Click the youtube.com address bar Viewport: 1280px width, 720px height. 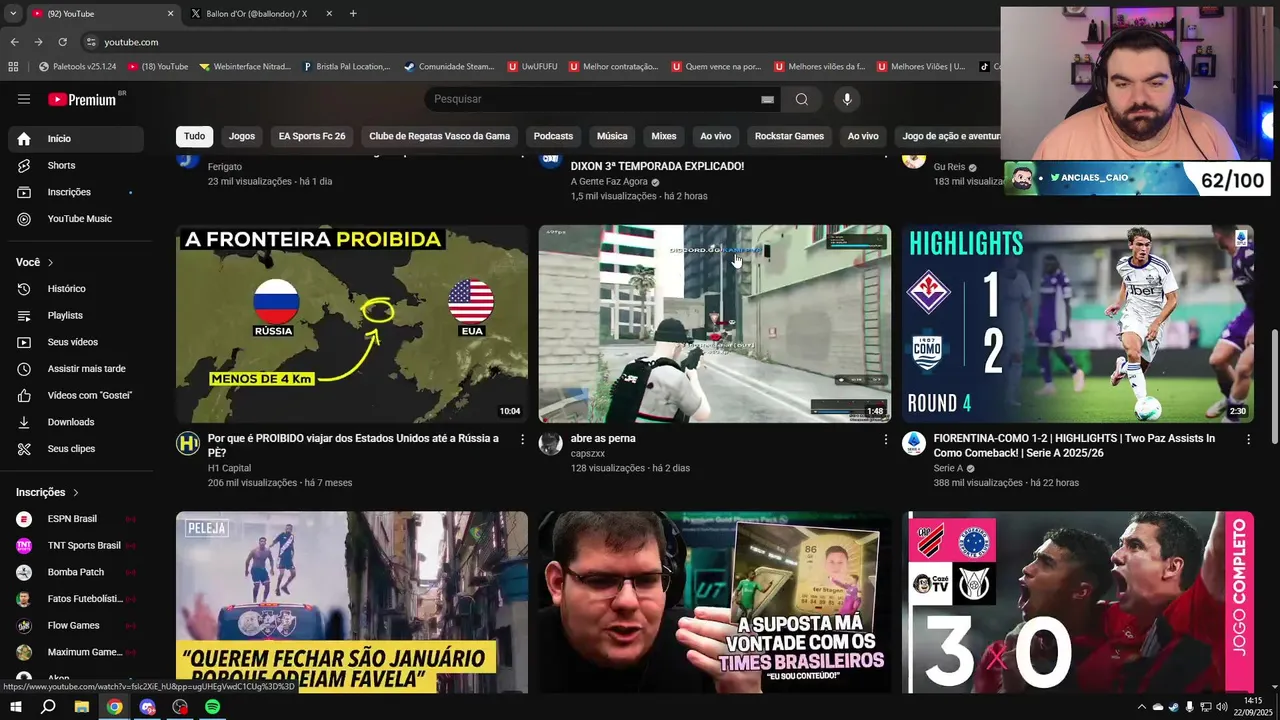coord(131,42)
